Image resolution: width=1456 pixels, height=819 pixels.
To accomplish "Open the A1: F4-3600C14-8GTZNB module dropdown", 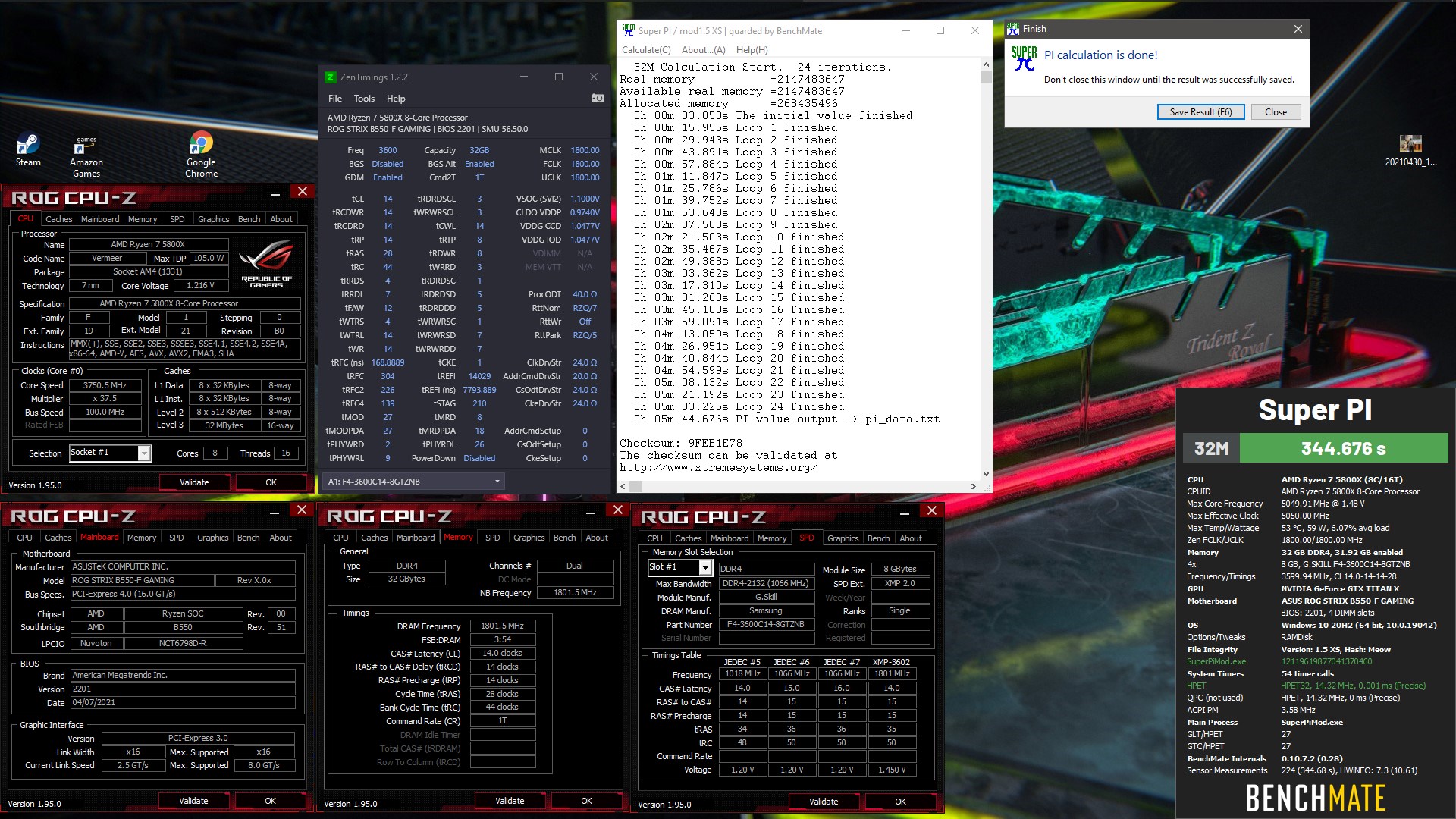I will (x=414, y=482).
